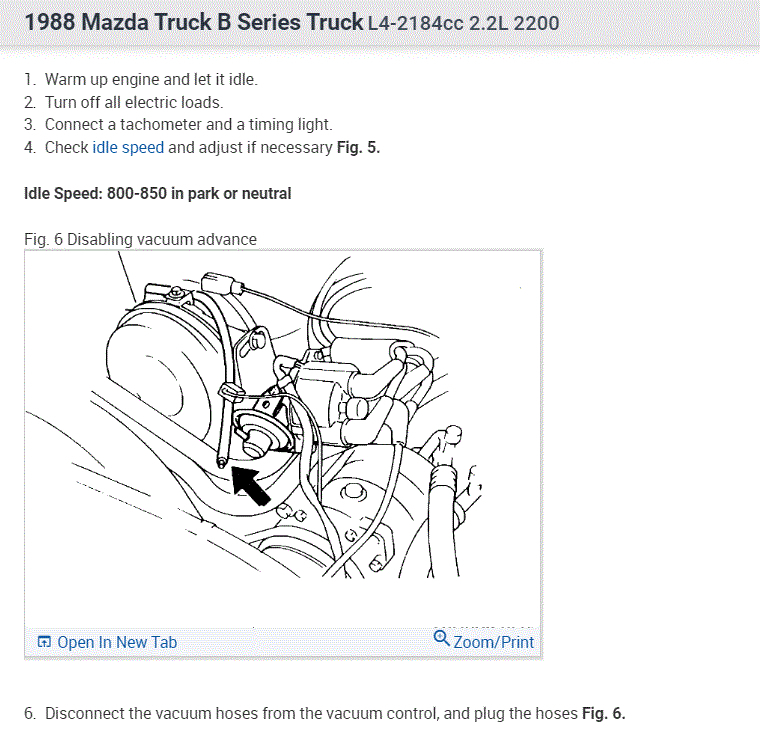Click the Zoom/Print text link

pyautogui.click(x=493, y=642)
